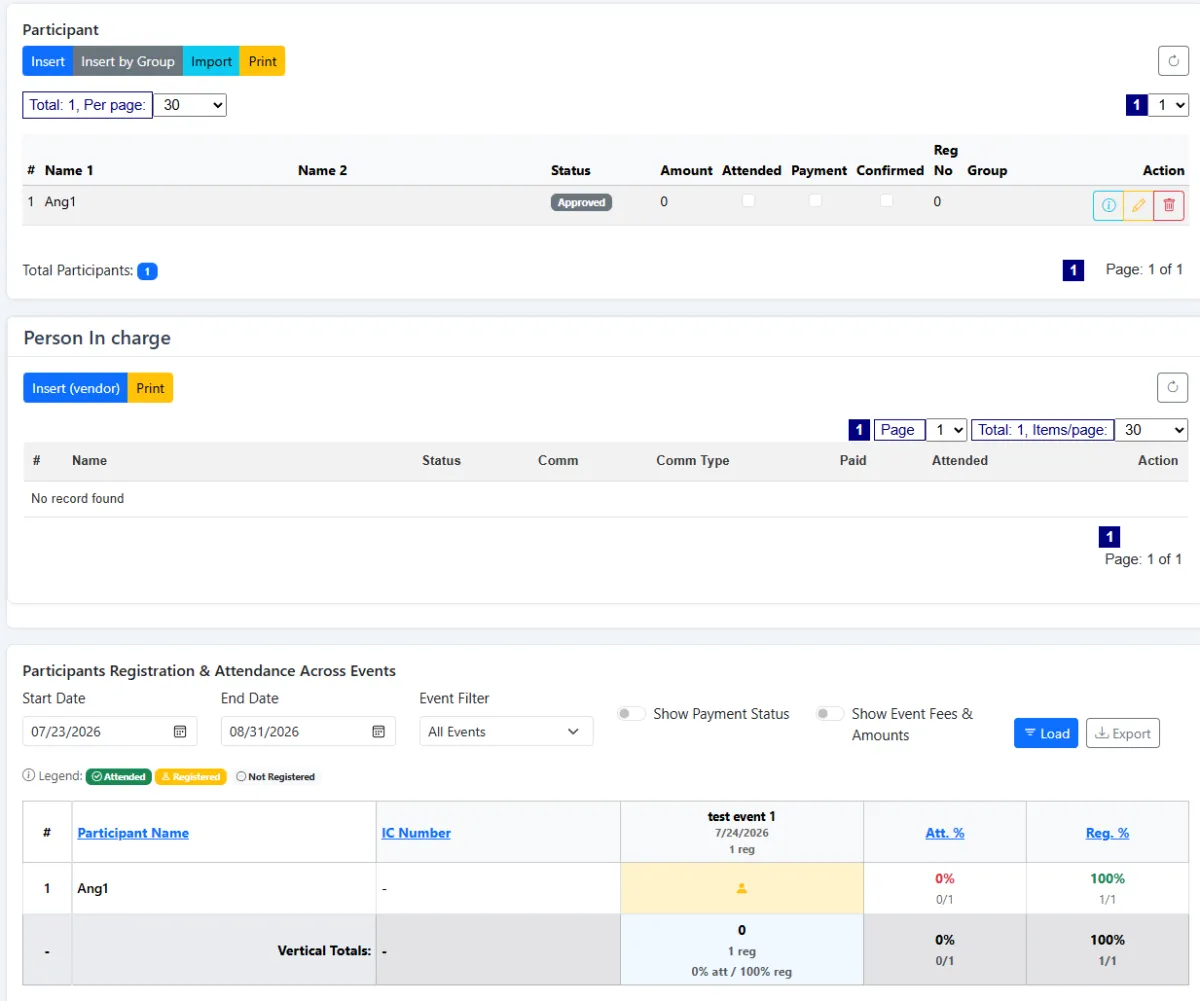This screenshot has width=1200, height=1001.
Task: Open Participant page number dropdown
Action: [x=1168, y=105]
